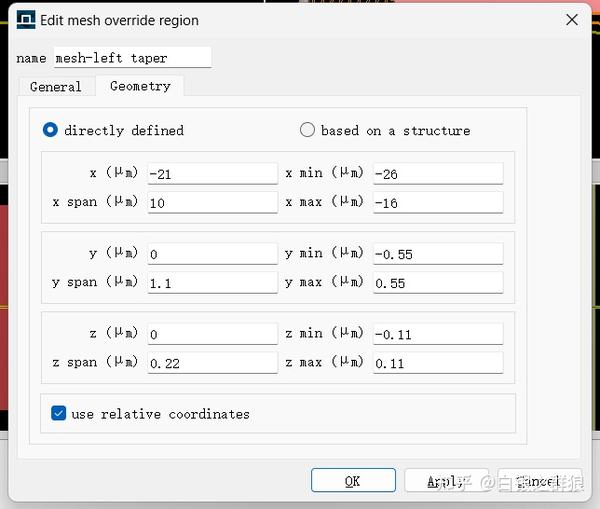Toggle use relative coordinates checkbox
The image size is (600, 509).
pyautogui.click(x=59, y=413)
